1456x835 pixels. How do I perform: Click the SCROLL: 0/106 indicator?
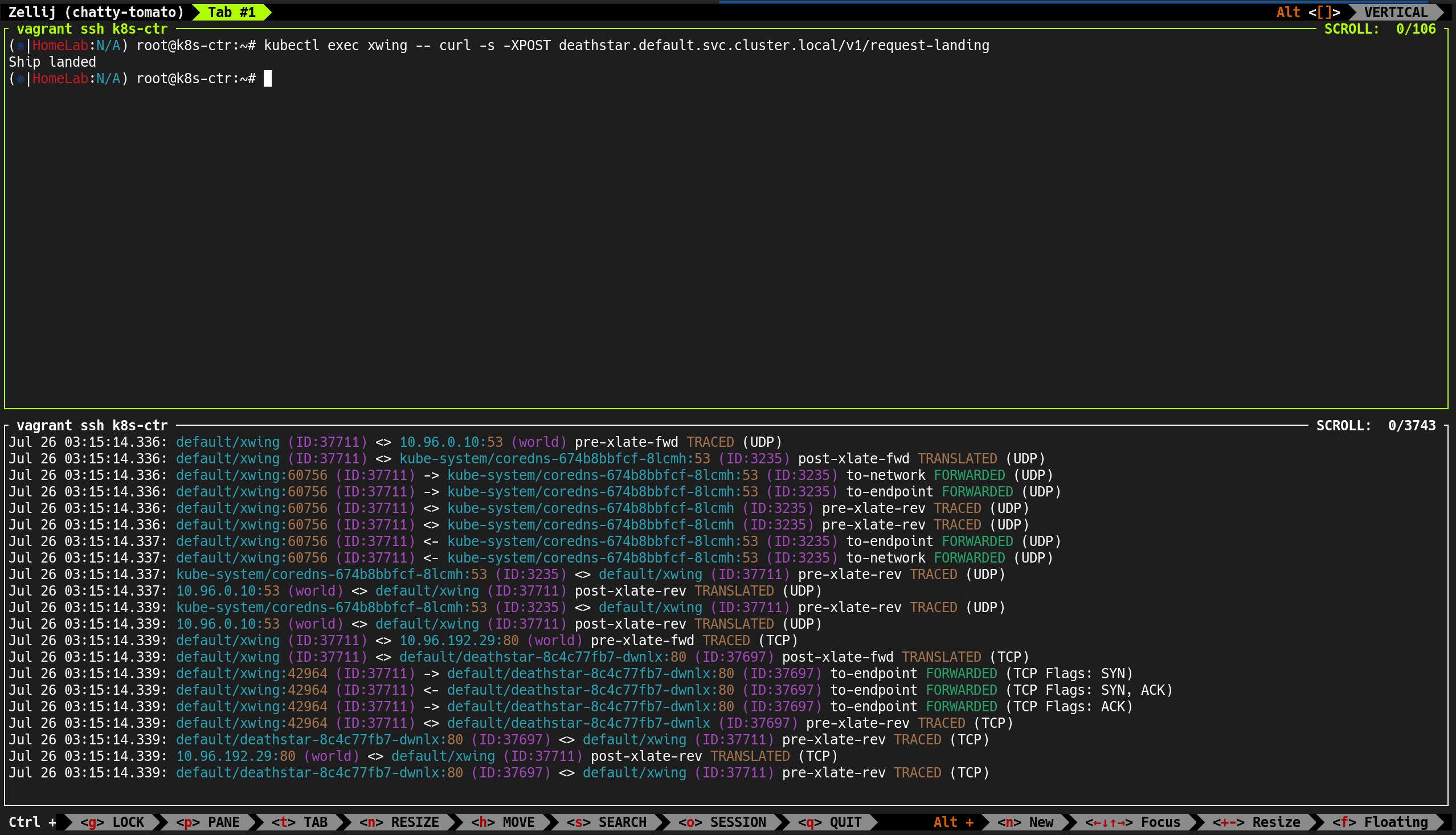(1380, 28)
